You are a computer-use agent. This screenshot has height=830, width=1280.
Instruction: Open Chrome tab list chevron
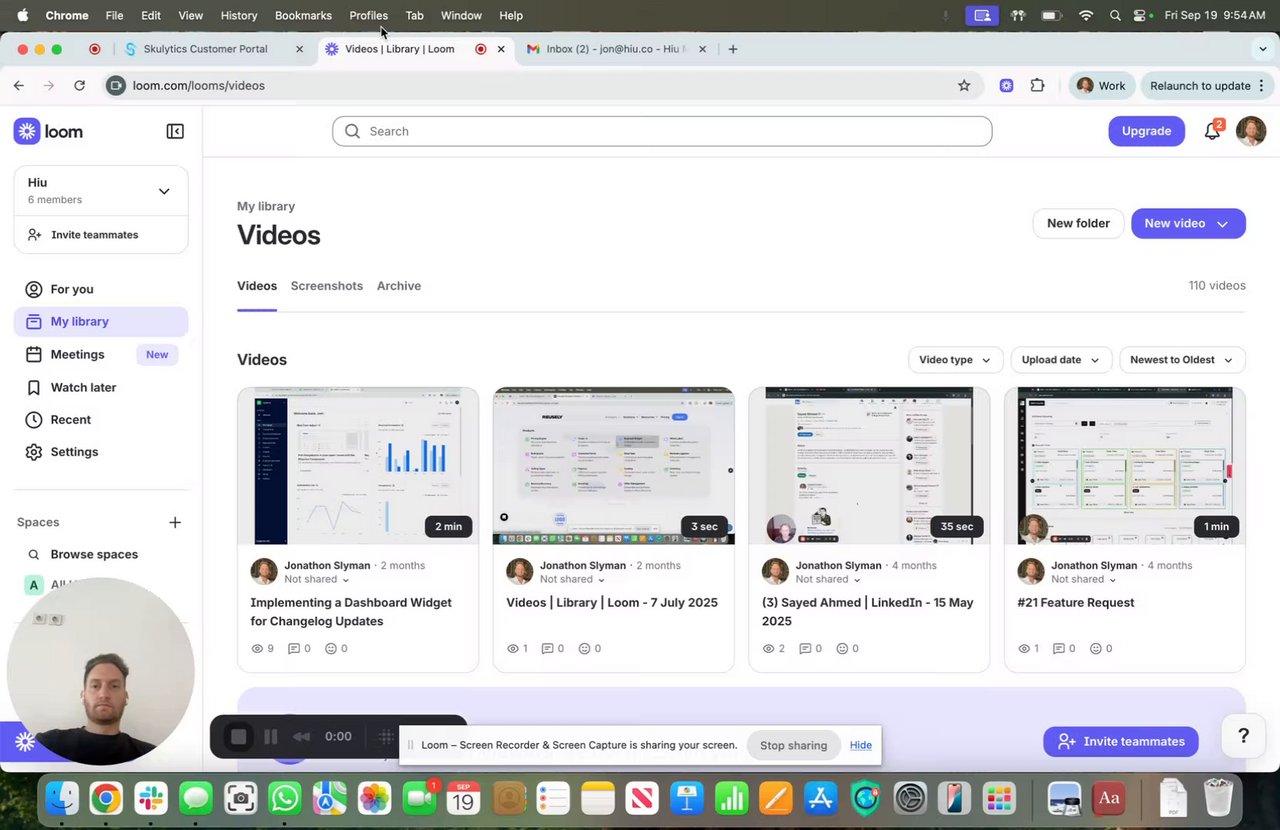1262,49
